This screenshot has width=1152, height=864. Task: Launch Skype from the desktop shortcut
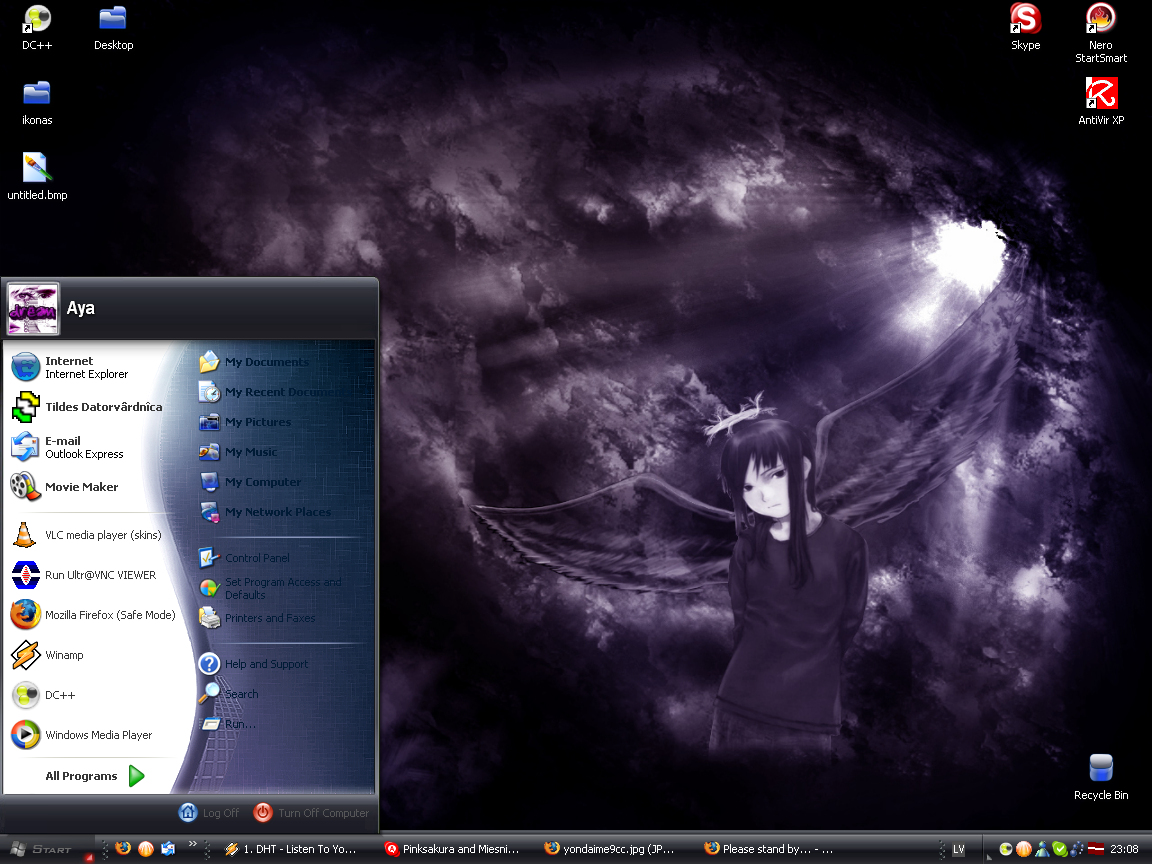click(1025, 28)
